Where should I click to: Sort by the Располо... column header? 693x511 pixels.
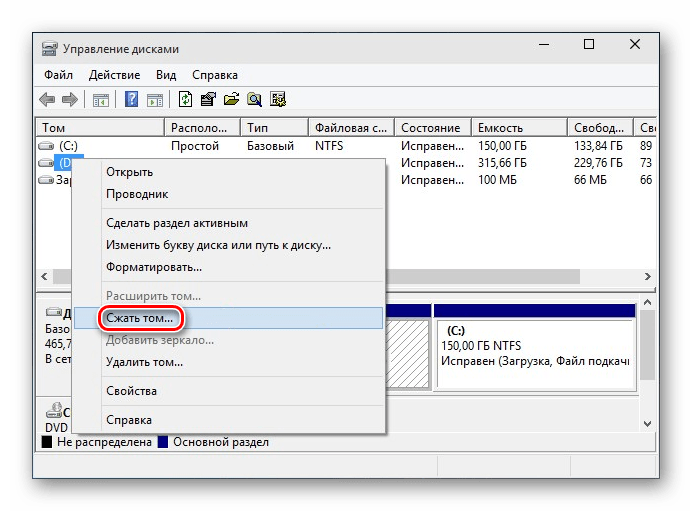202,128
